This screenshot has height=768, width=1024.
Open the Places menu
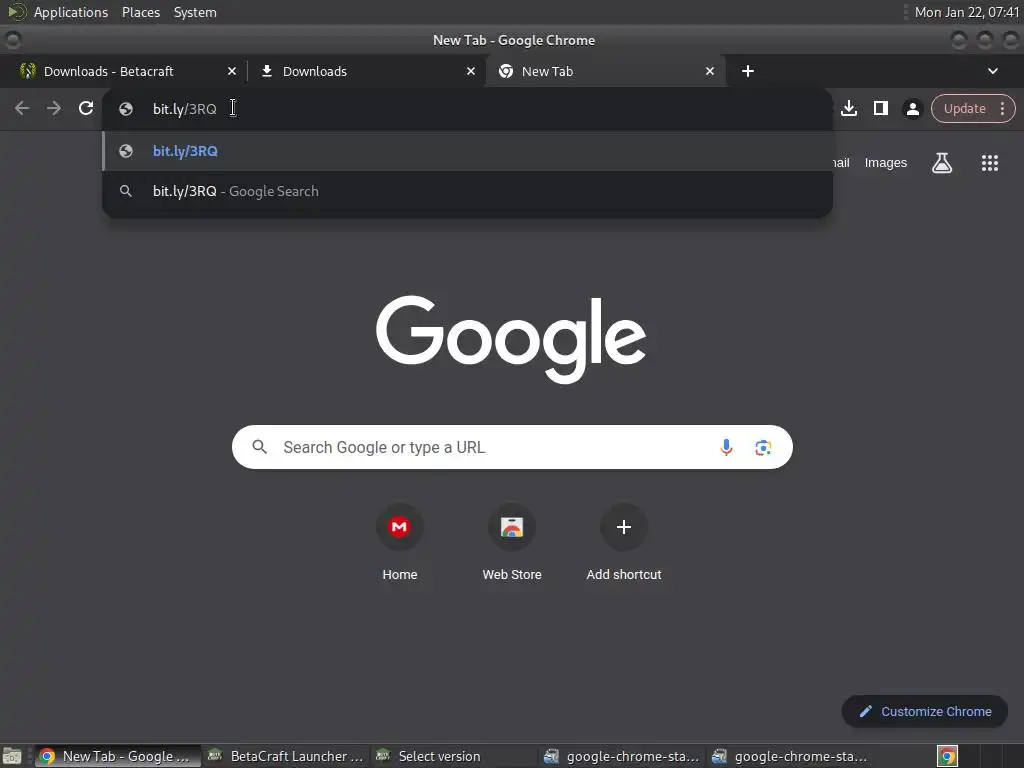(140, 12)
